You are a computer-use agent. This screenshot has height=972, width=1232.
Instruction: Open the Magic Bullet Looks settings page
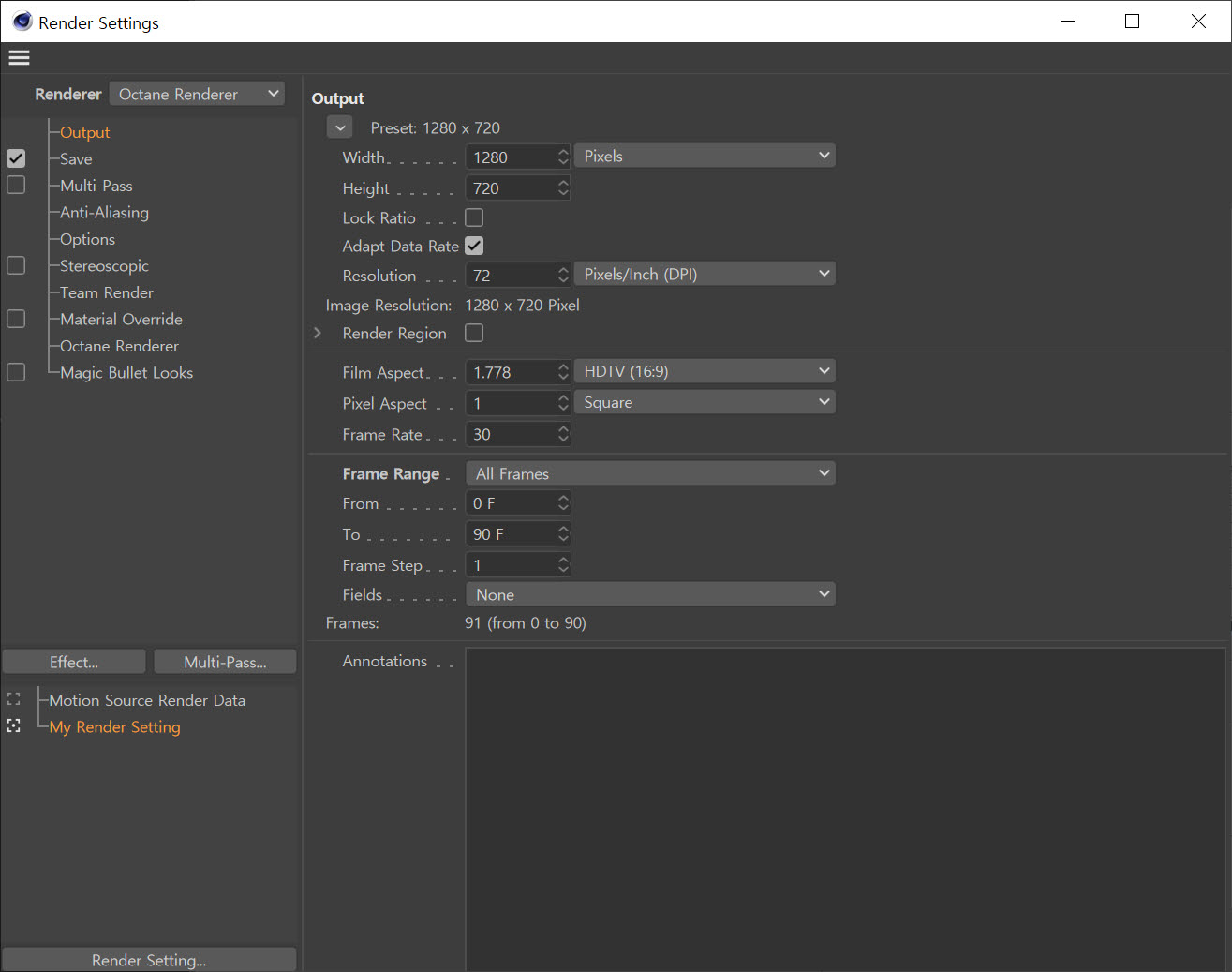pos(126,372)
